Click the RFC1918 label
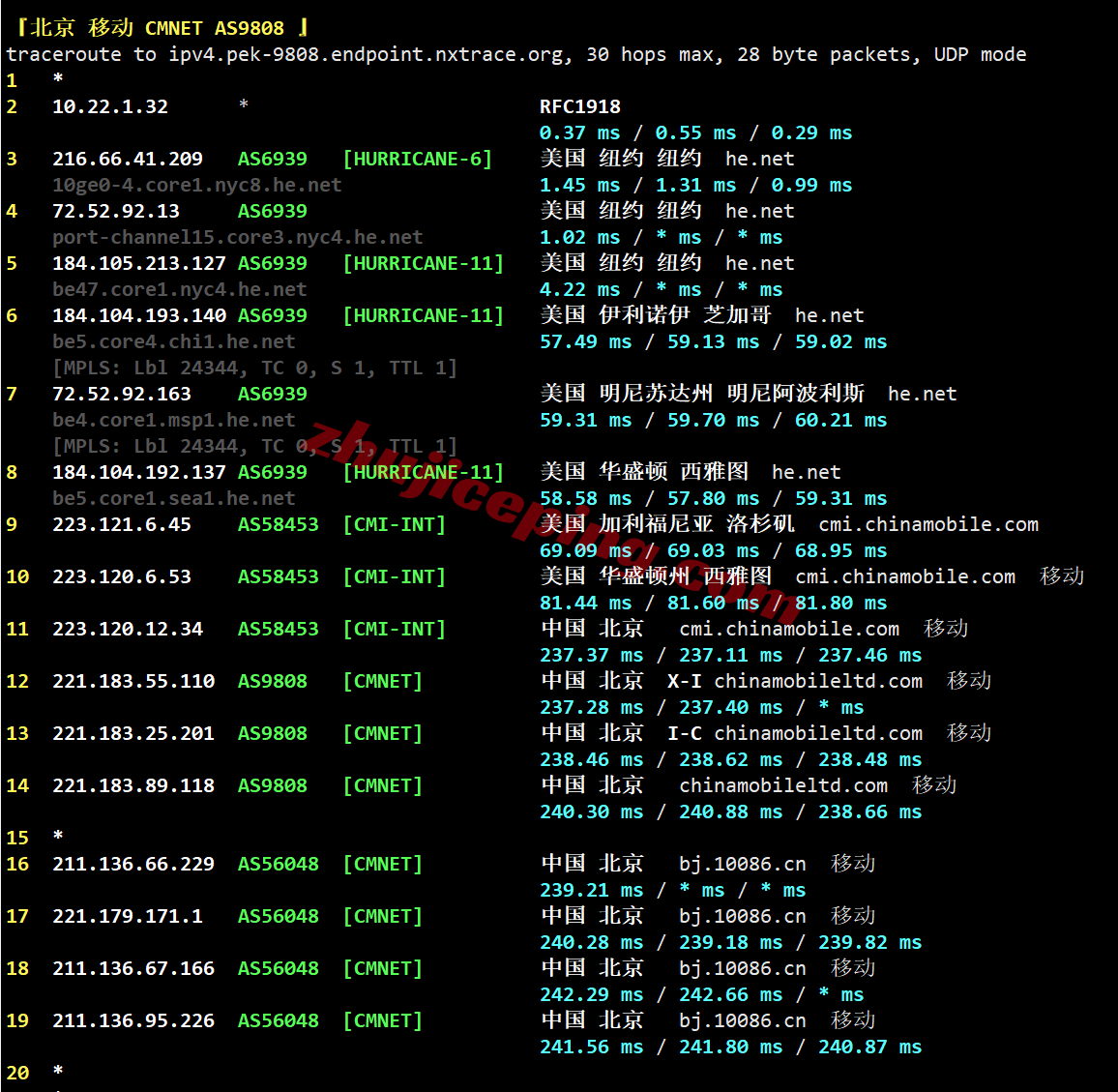 (x=579, y=107)
